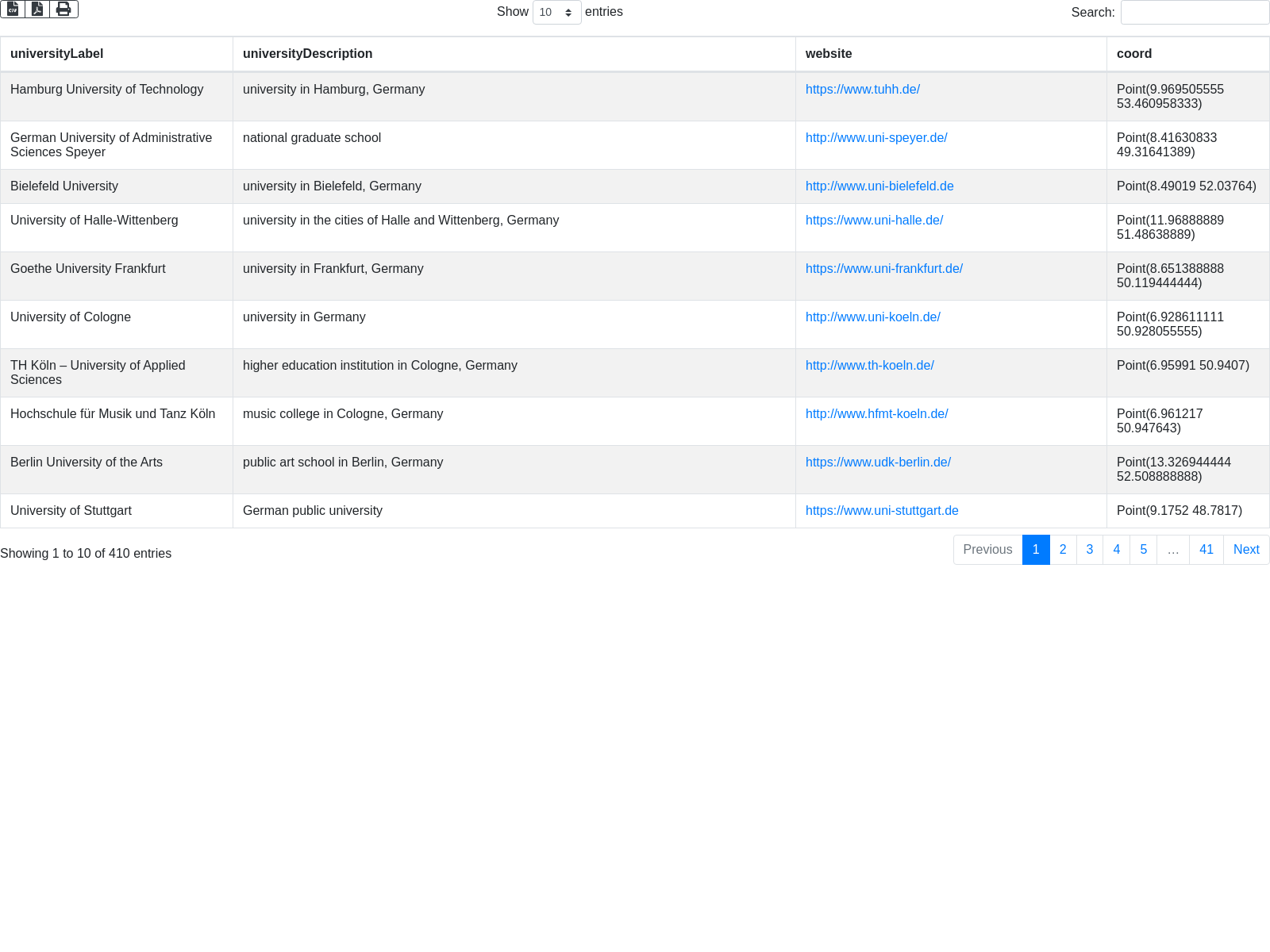Open the entries-per-page dropdown
This screenshot has height=952, width=1270.
click(x=556, y=12)
